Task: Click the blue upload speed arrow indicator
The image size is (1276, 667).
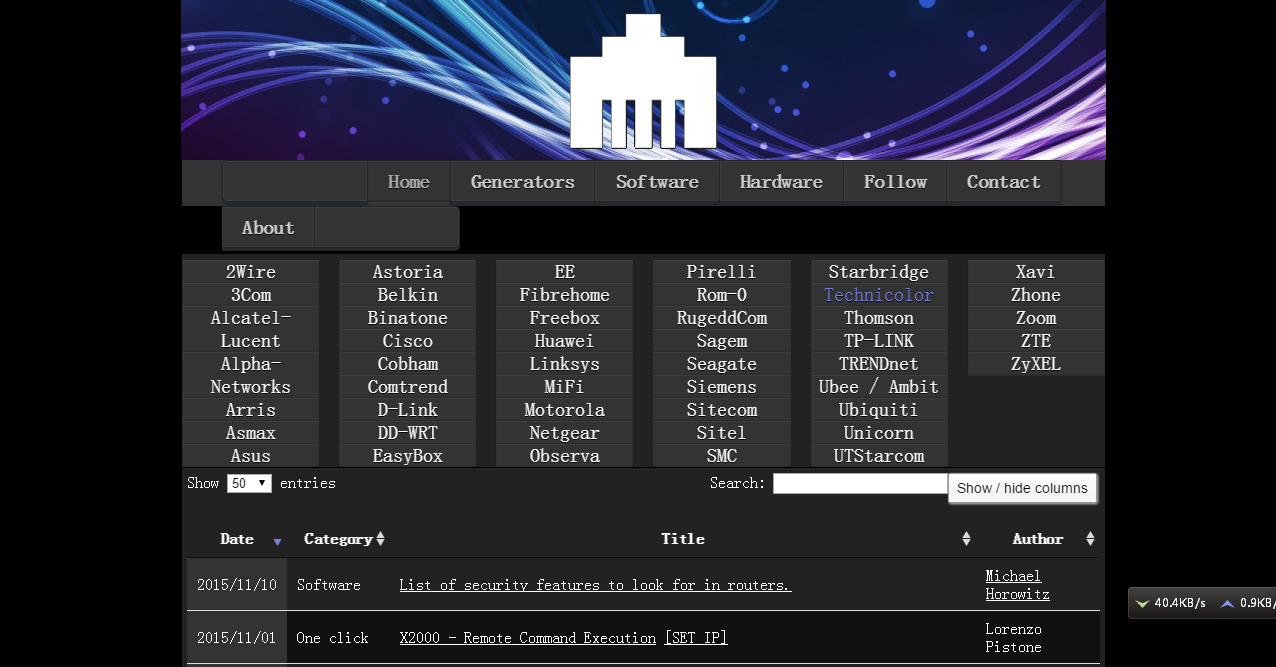Action: tap(1227, 603)
